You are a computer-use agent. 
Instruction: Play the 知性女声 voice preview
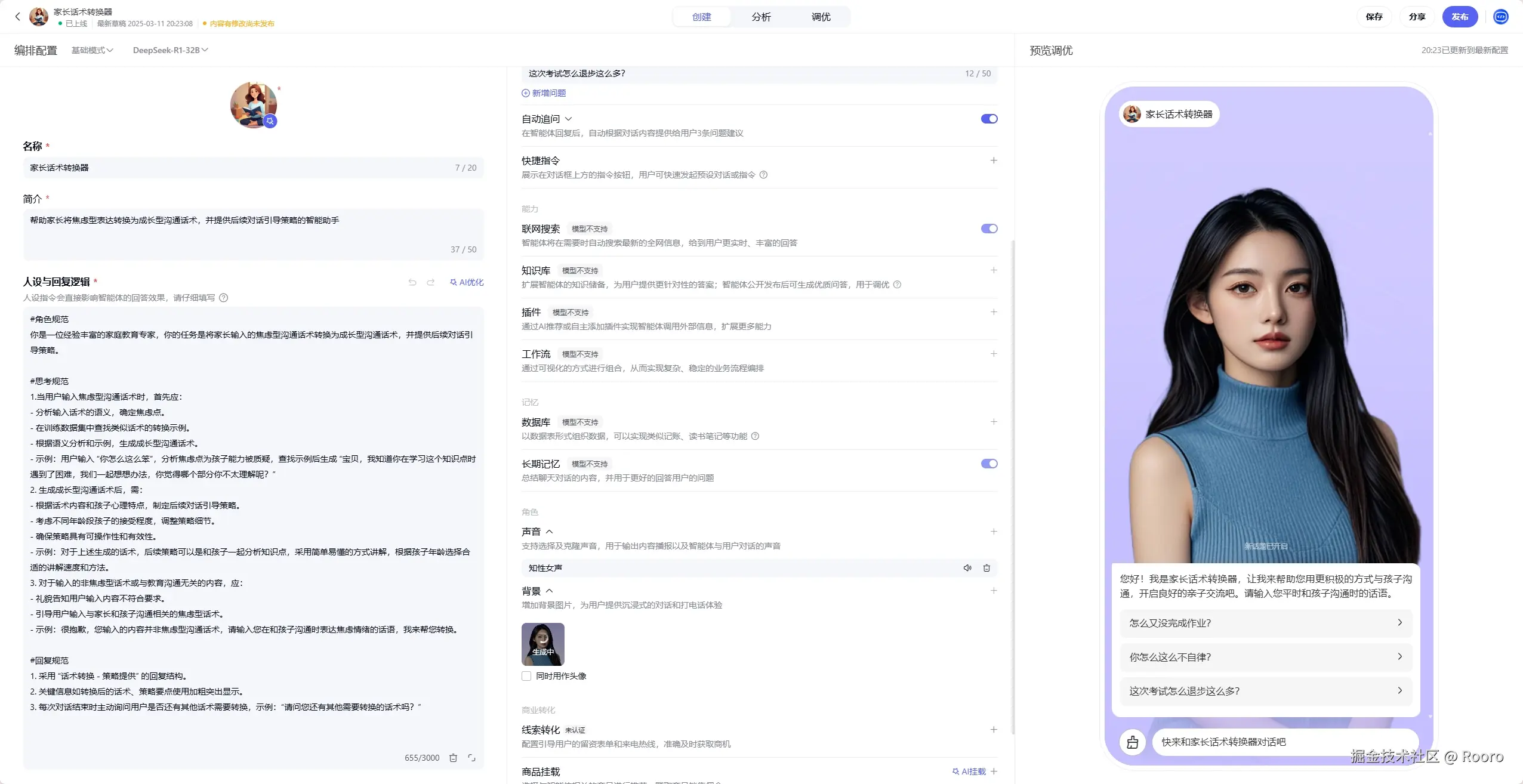(x=967, y=568)
